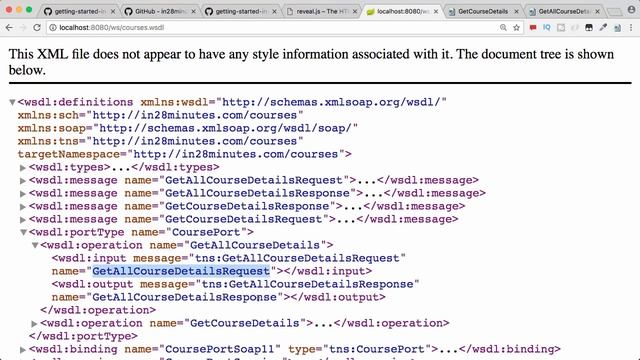Viewport: 640px width, 360px height.
Task: Open a new tab
Action: (614, 11)
